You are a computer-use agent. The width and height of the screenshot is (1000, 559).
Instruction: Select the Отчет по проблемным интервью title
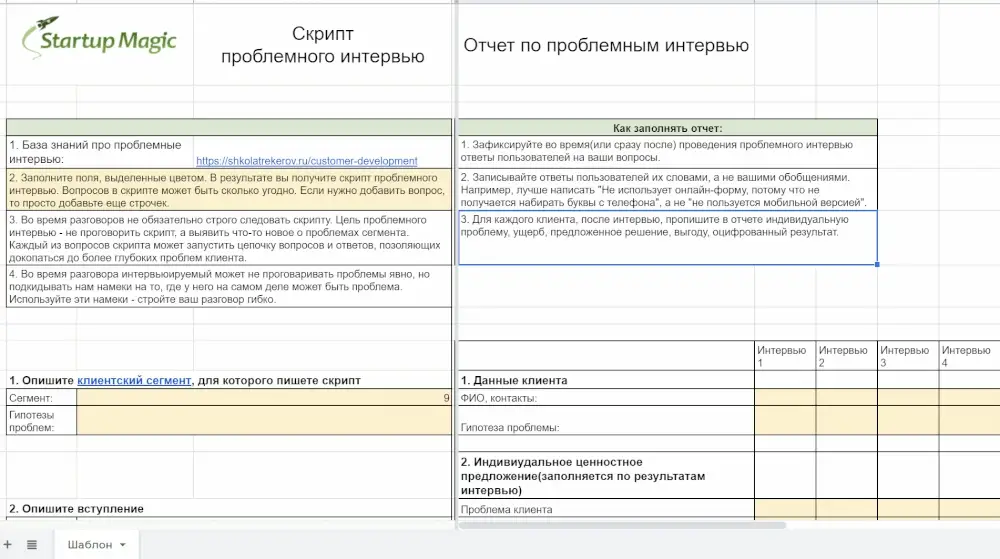[606, 45]
